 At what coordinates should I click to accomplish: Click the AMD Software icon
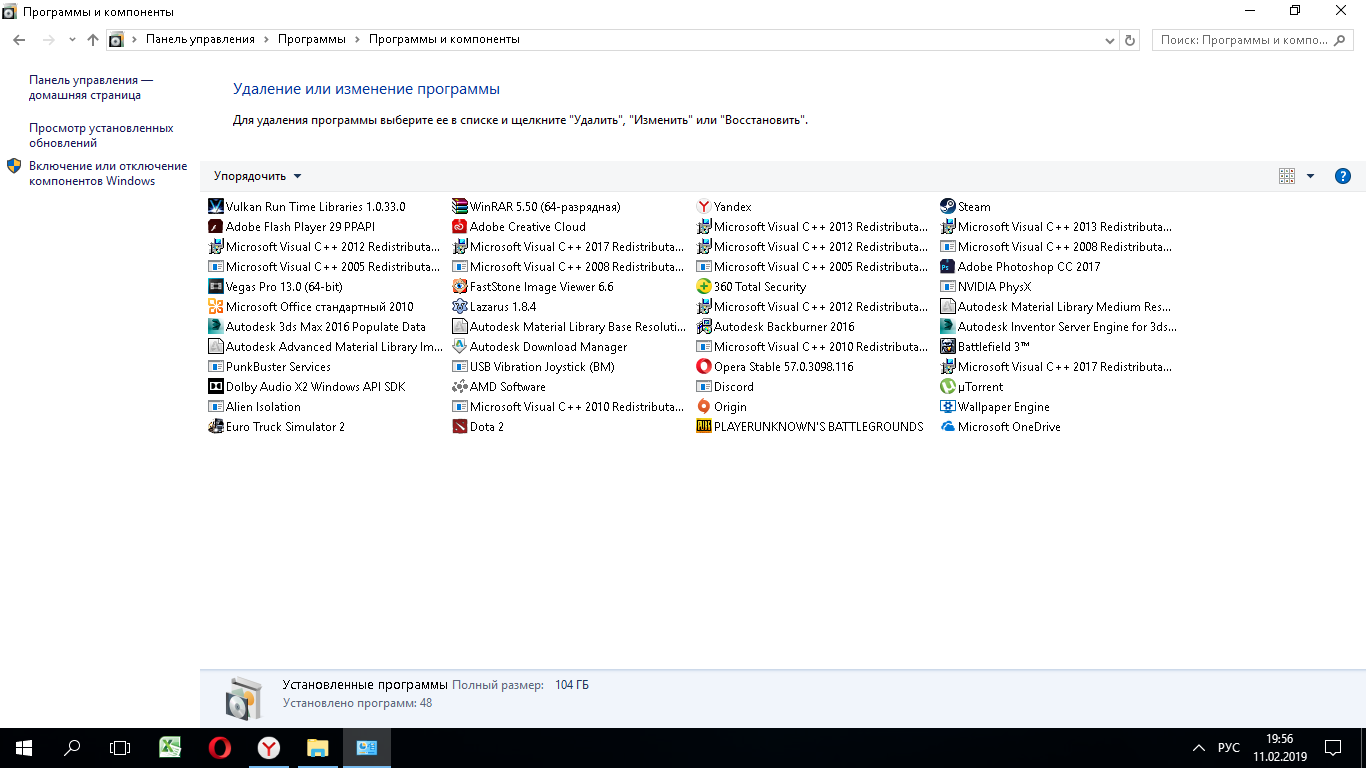[x=460, y=387]
